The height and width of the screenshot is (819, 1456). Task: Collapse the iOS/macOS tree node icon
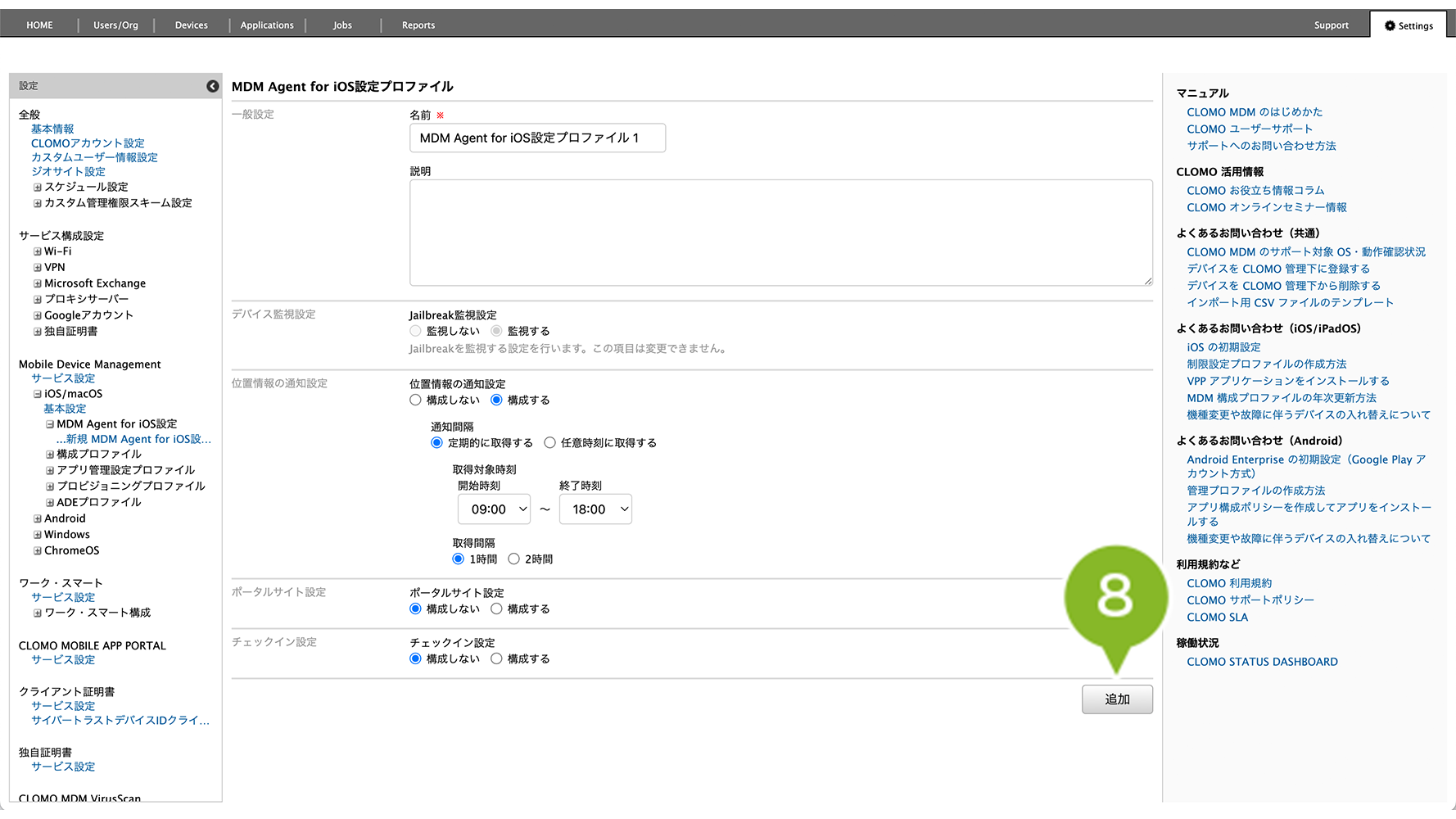pos(37,394)
